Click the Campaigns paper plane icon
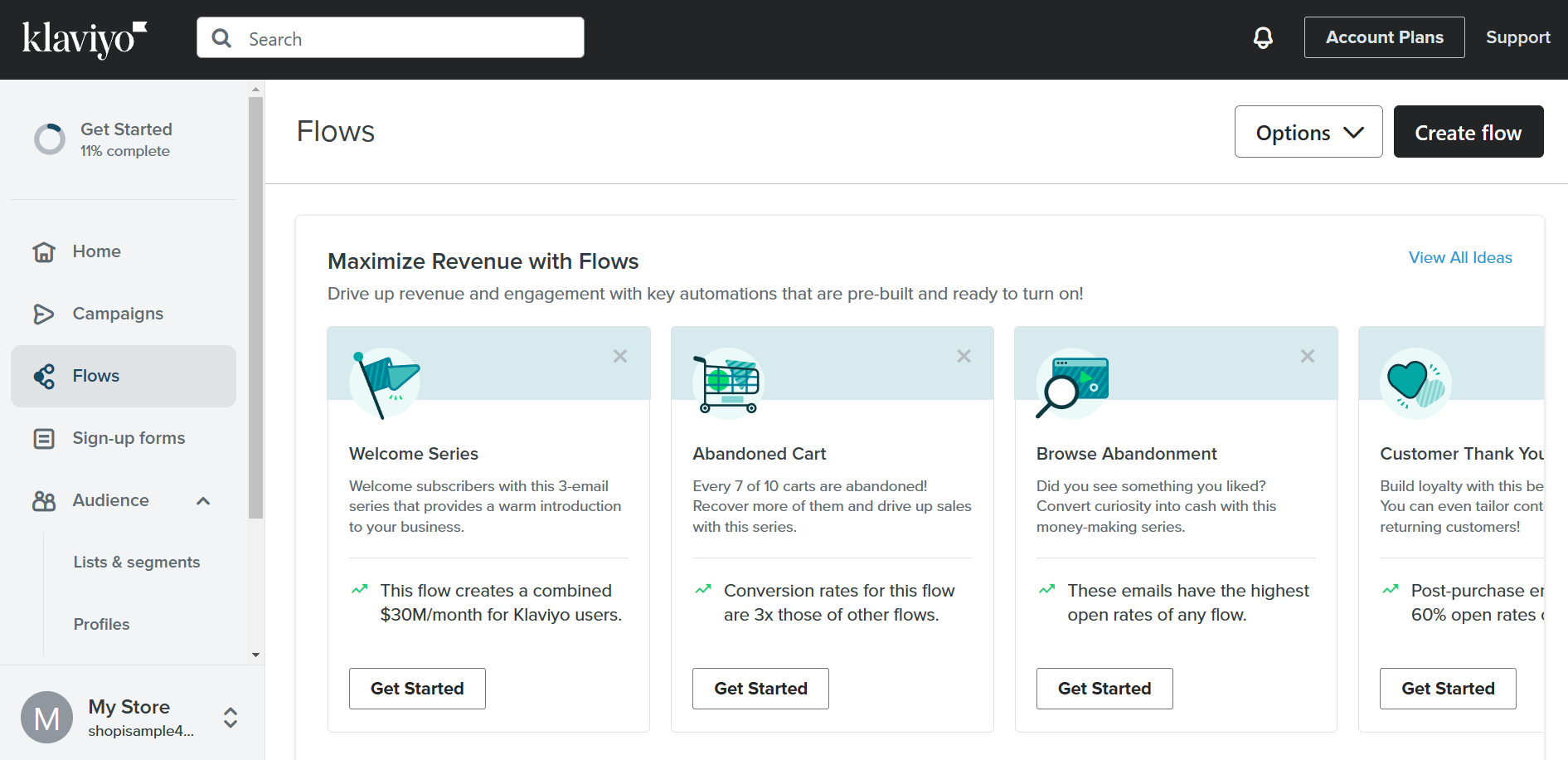1568x760 pixels. pyautogui.click(x=44, y=314)
